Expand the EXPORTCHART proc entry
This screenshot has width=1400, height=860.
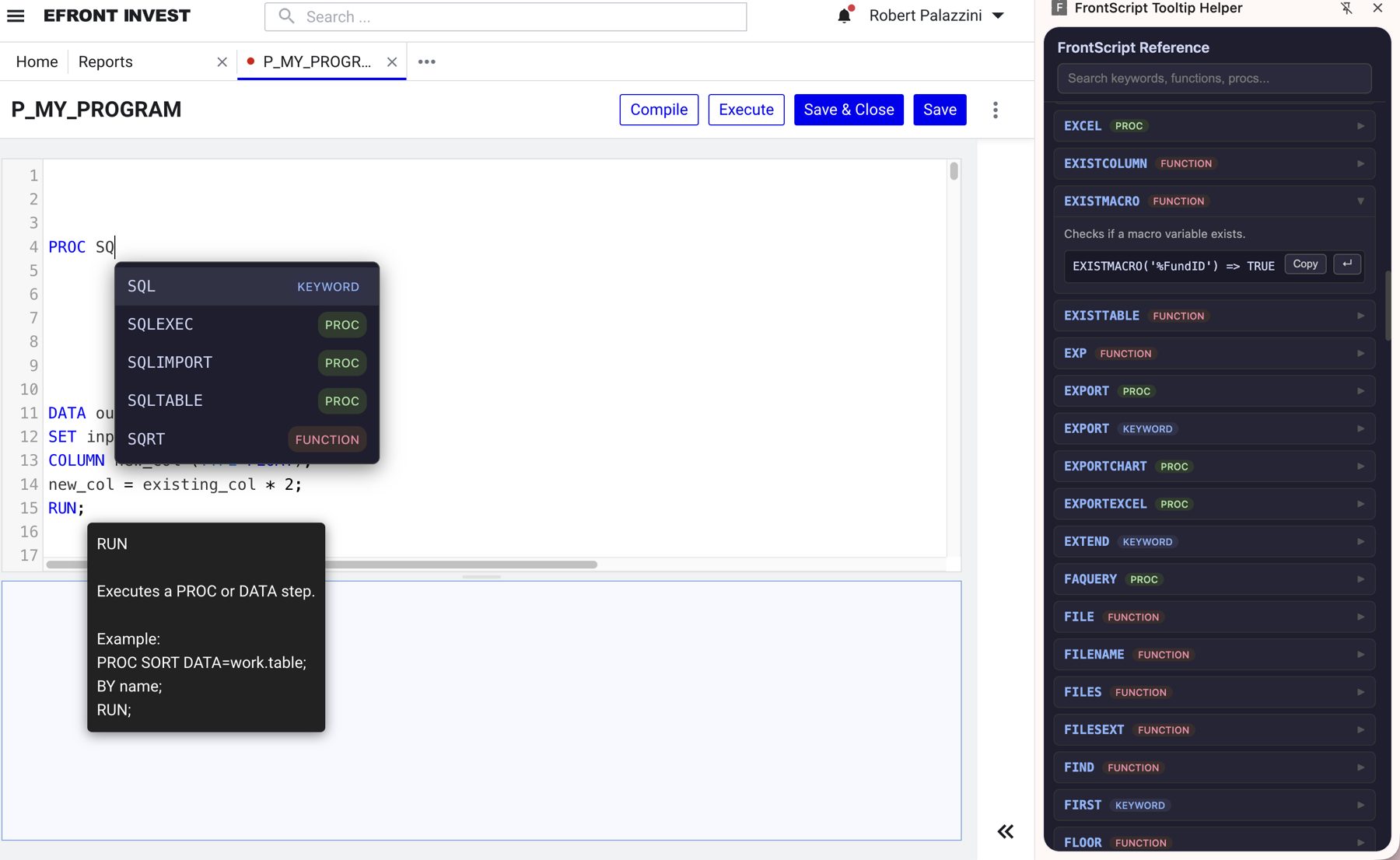pos(1213,467)
